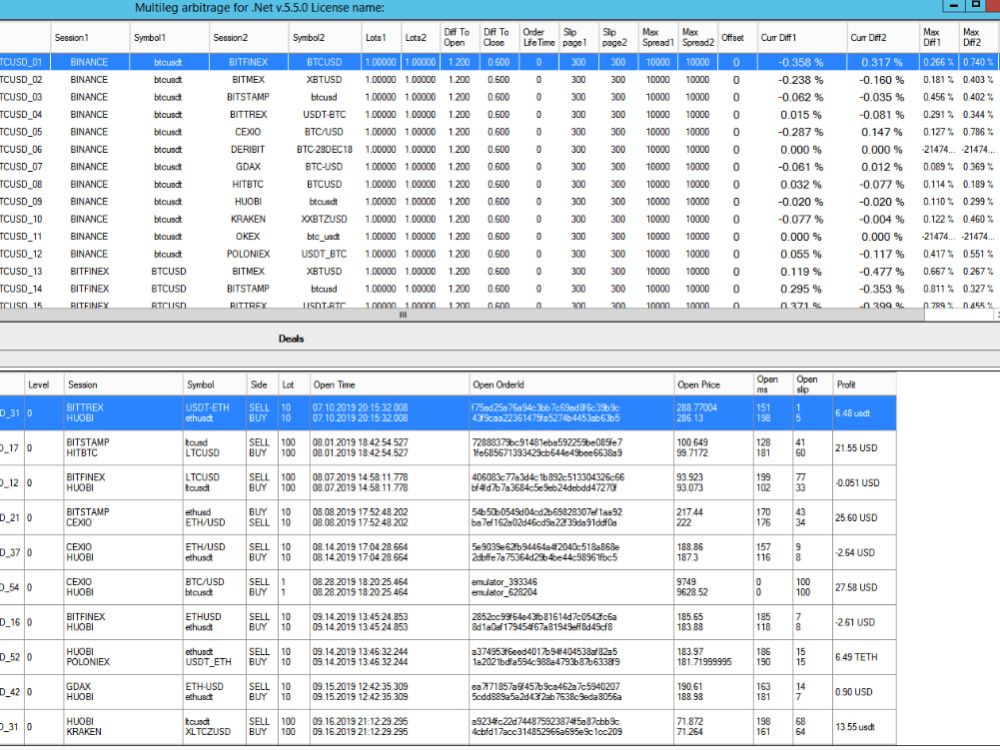Image resolution: width=1000 pixels, height=750 pixels.
Task: Click HITBTC in the TCUSD_08 row
Action: pyautogui.click(x=249, y=184)
